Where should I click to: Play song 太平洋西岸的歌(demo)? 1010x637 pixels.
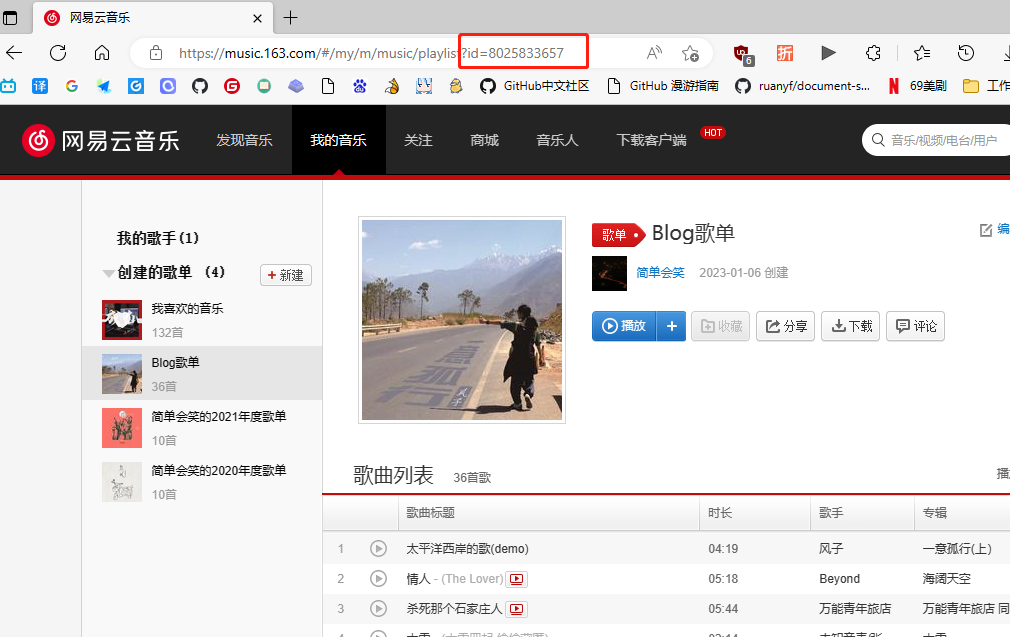tap(378, 548)
